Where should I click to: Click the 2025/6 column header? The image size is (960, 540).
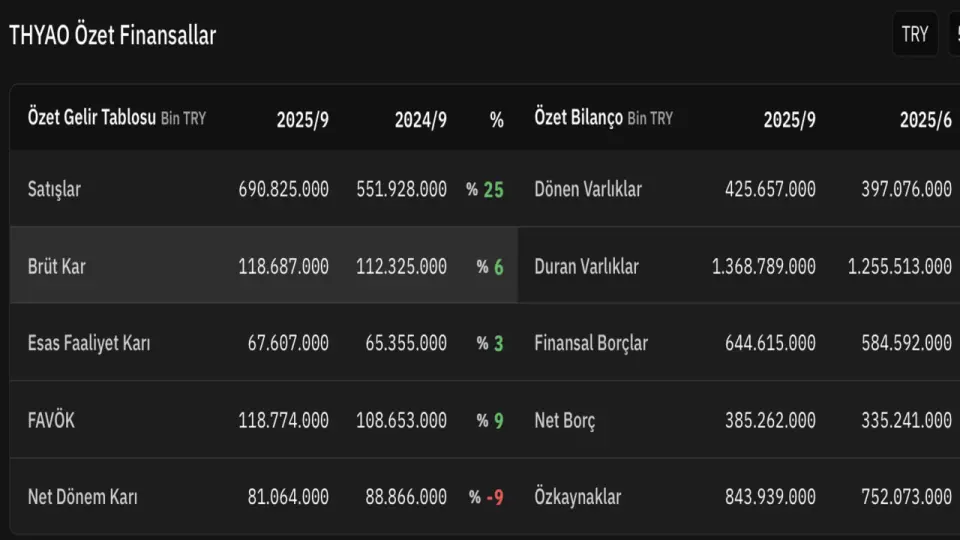pyautogui.click(x=925, y=120)
